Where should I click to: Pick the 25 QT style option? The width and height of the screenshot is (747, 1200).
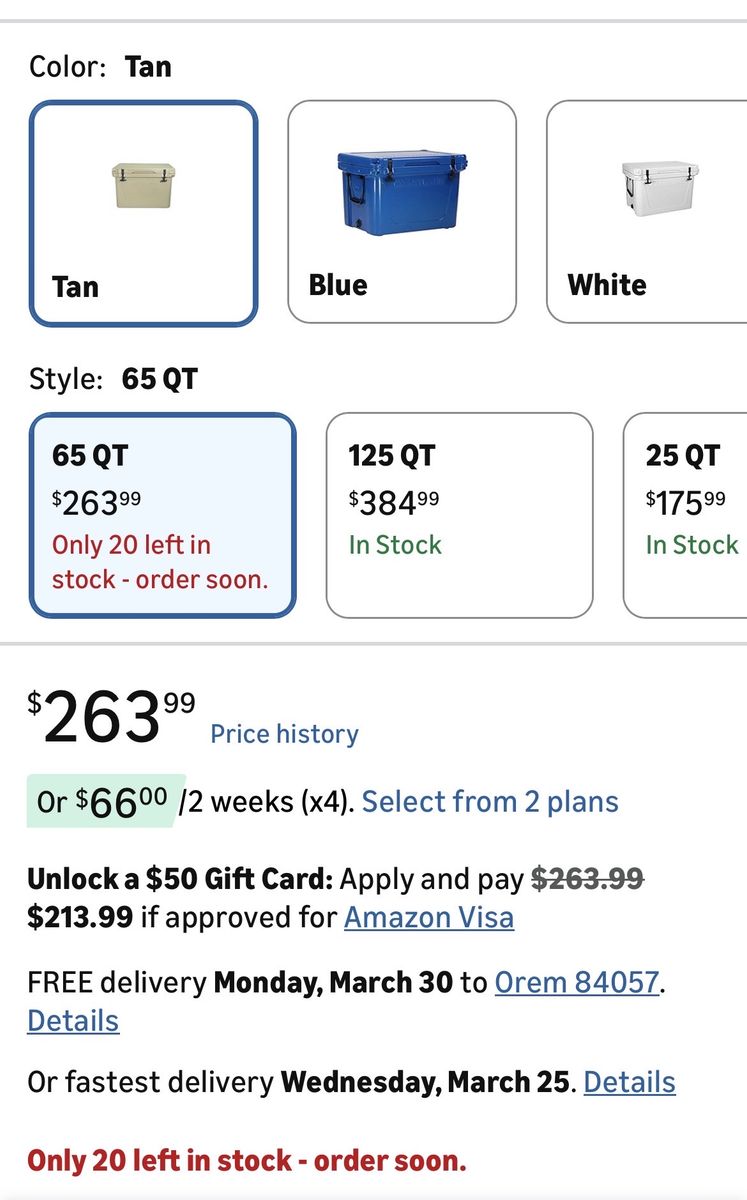tap(687, 514)
